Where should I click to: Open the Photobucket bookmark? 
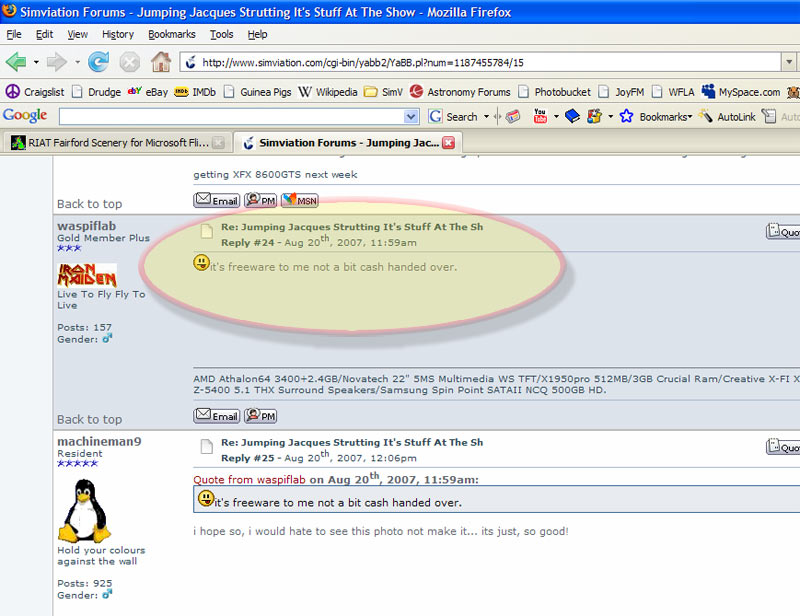click(x=554, y=92)
